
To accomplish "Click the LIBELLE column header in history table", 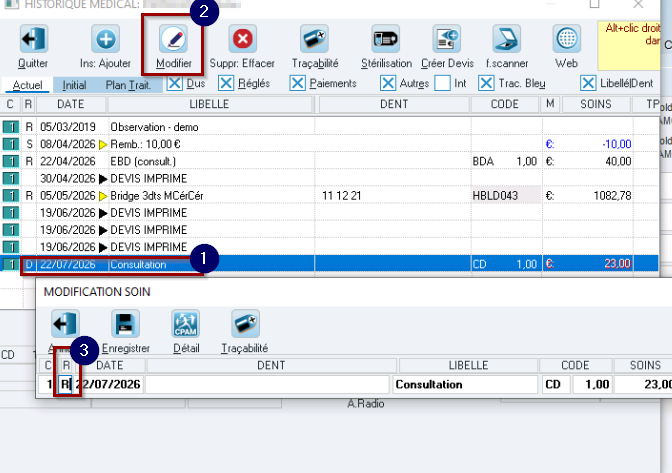I will [x=210, y=104].
